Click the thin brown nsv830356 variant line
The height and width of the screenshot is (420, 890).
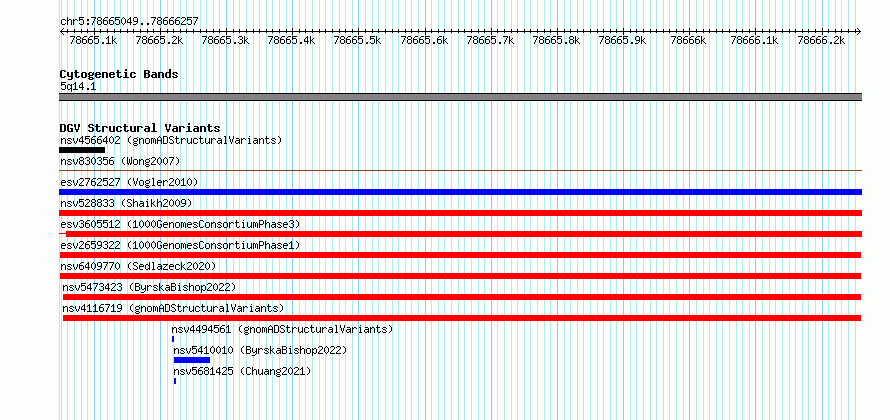click(461, 170)
